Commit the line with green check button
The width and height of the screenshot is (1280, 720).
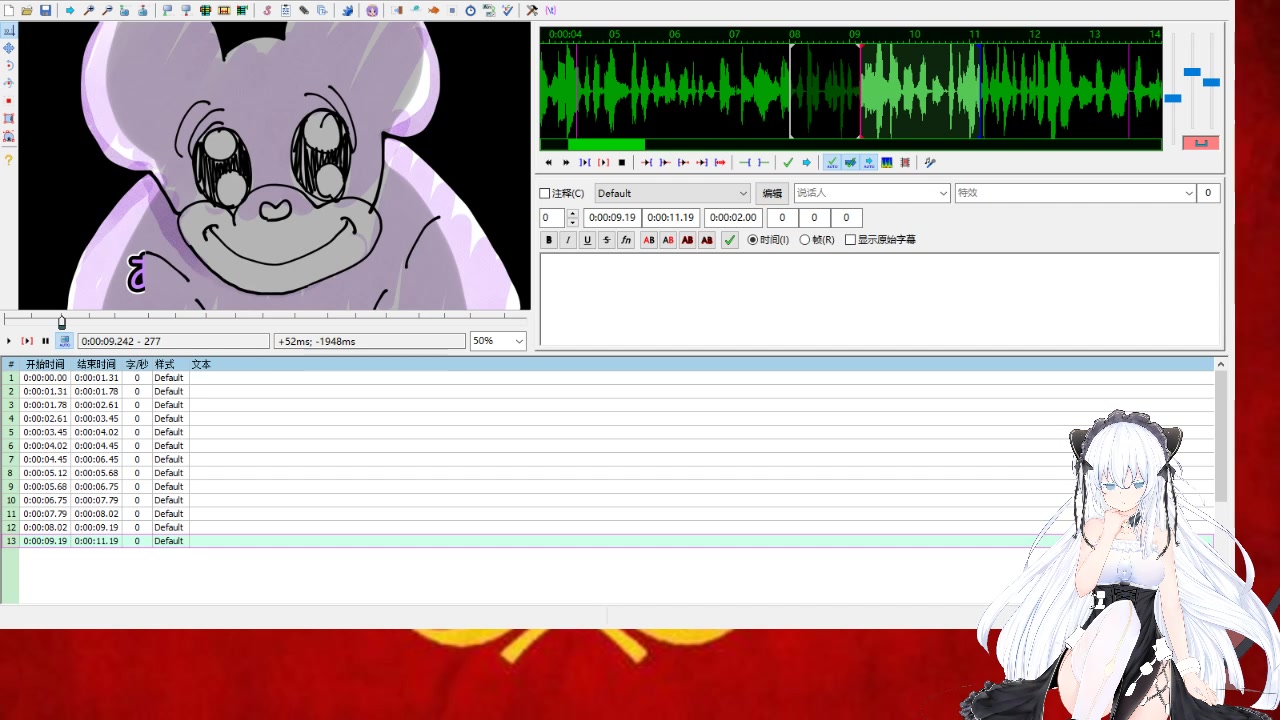[730, 240]
